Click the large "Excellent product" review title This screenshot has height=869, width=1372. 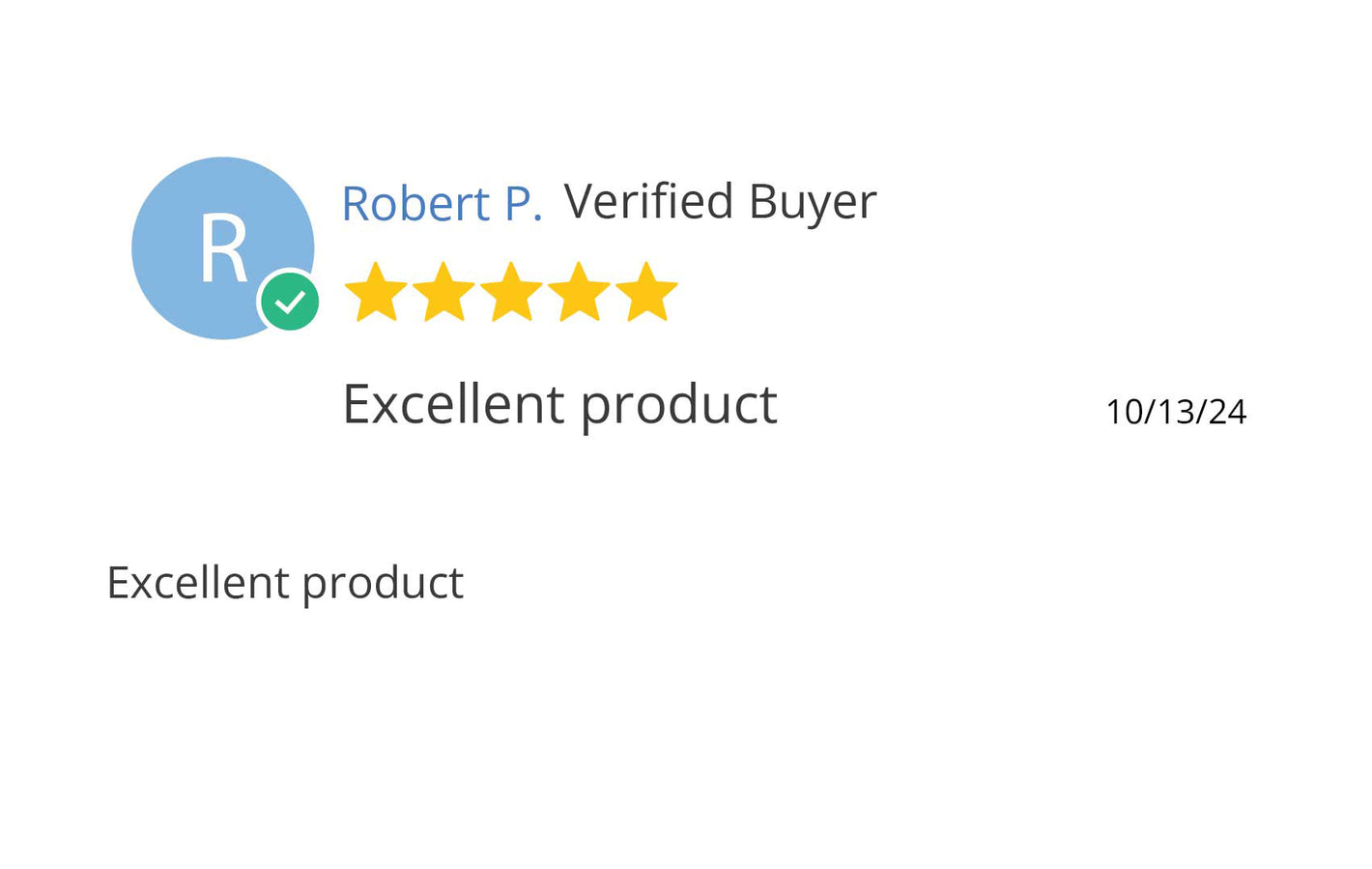coord(559,404)
